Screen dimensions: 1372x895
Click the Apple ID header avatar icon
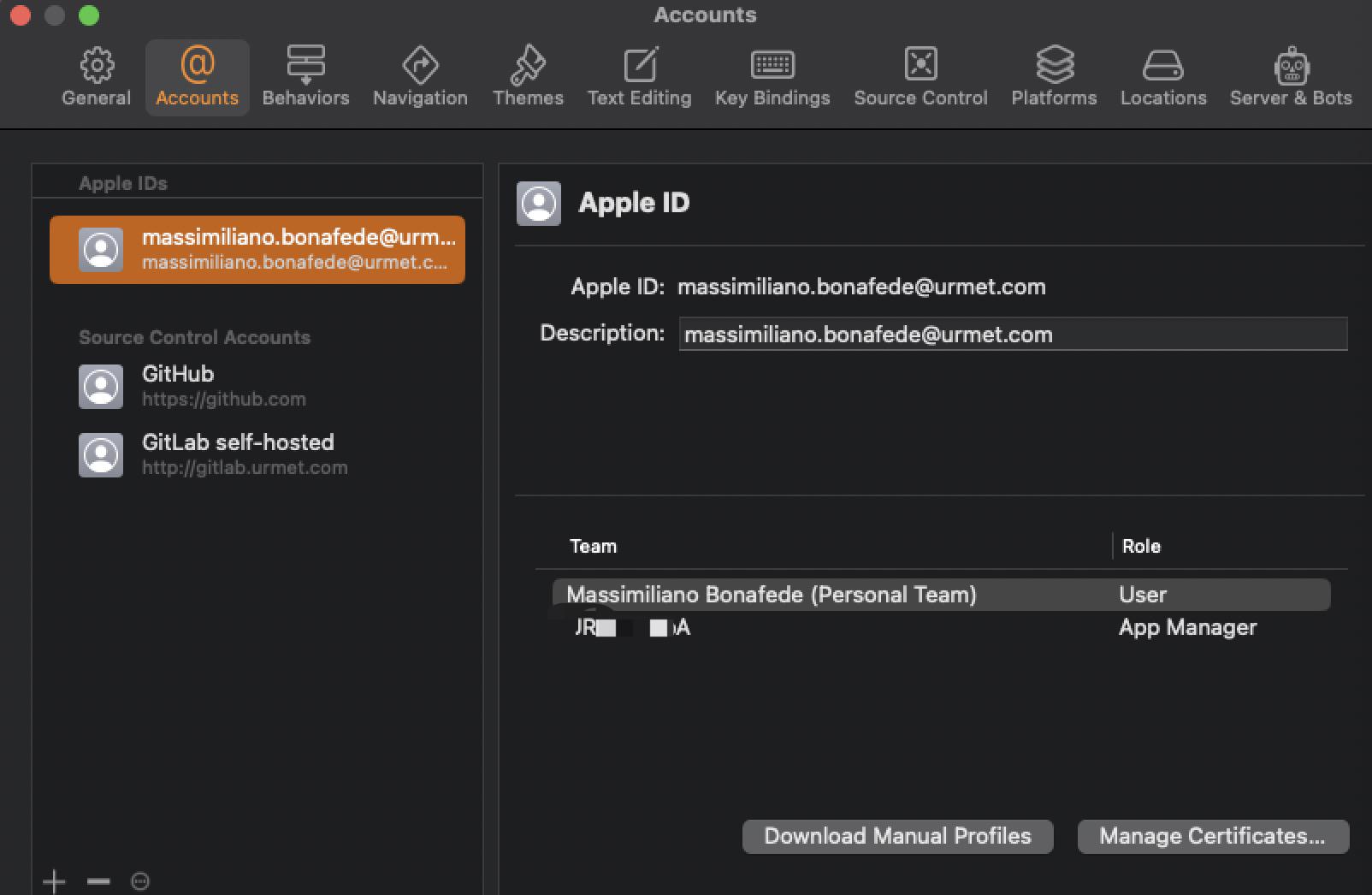[539, 204]
